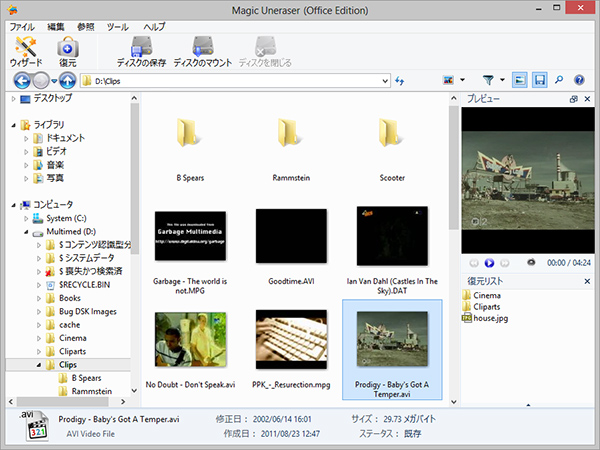The width and height of the screenshot is (600, 450).
Task: Click Close Disk (ディスクを閉じる) icon
Action: pos(265,51)
